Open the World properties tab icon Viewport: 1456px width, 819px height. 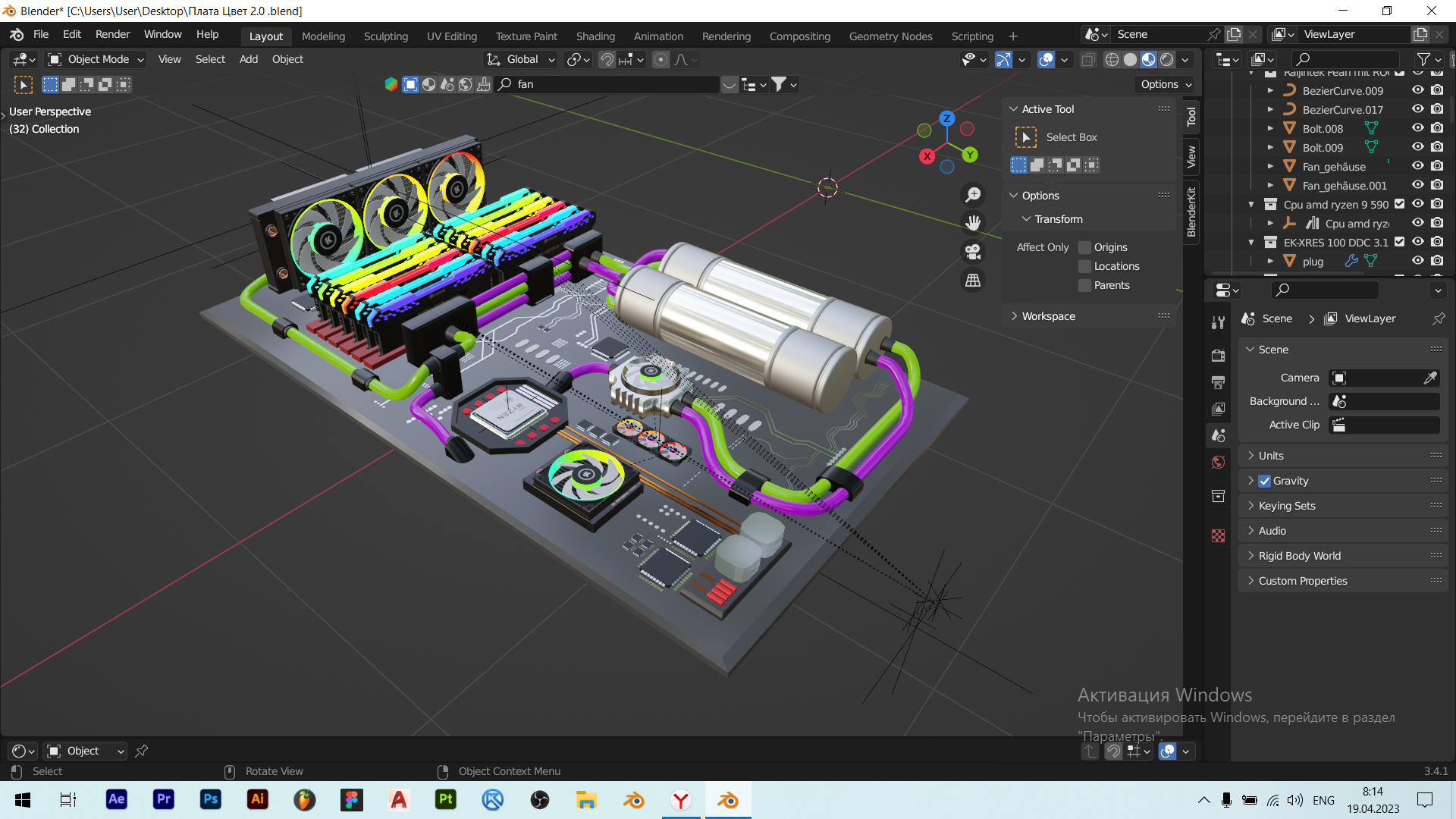(x=1219, y=463)
